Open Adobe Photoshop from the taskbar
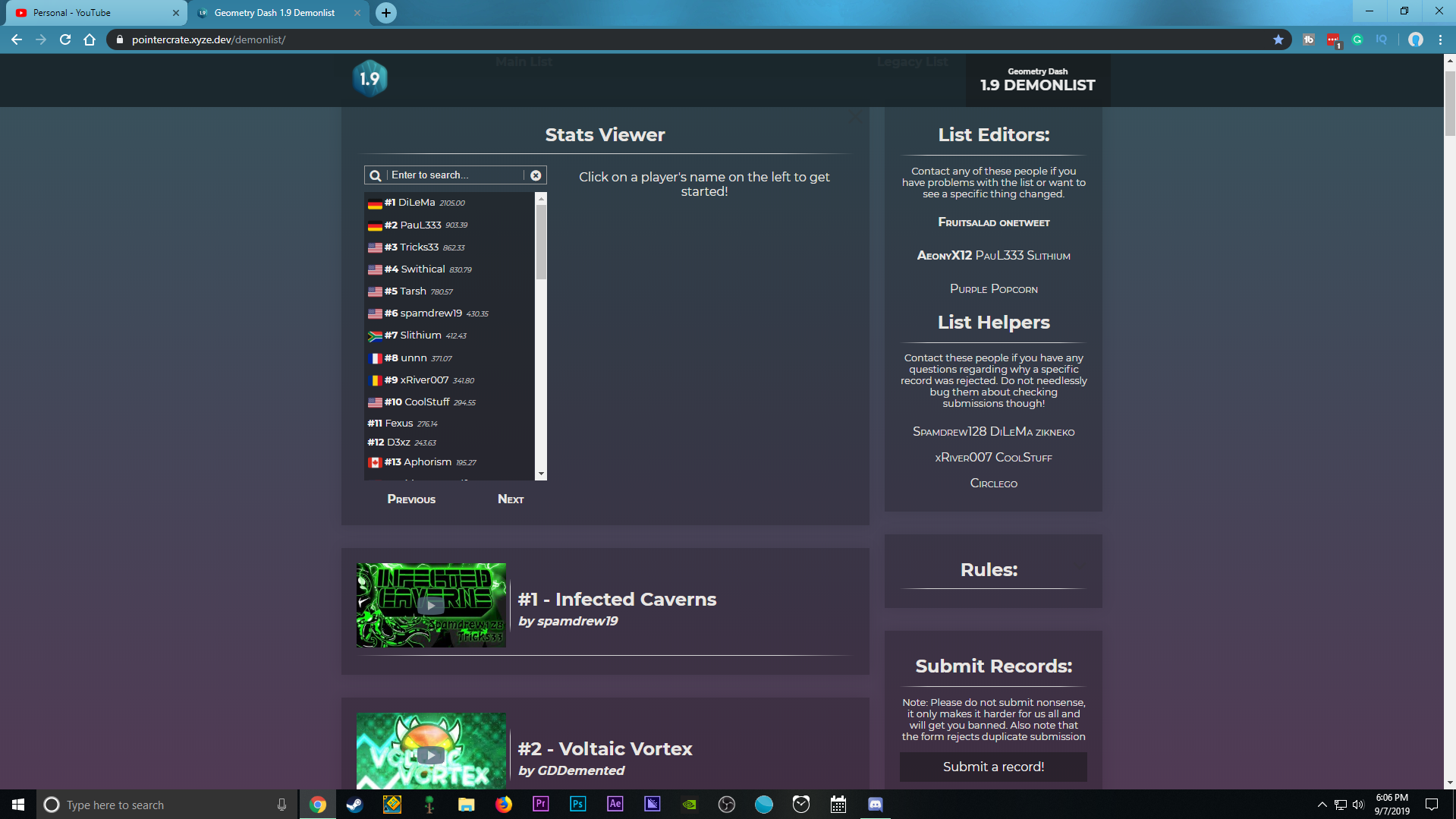1456x819 pixels. (x=577, y=805)
